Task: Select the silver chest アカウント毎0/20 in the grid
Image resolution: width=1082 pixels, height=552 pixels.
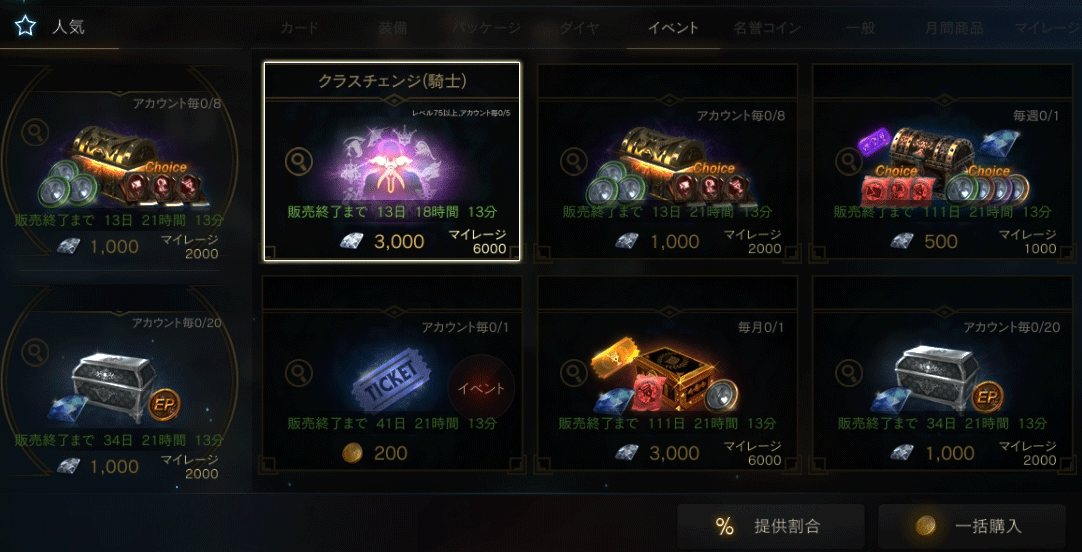Action: (943, 373)
